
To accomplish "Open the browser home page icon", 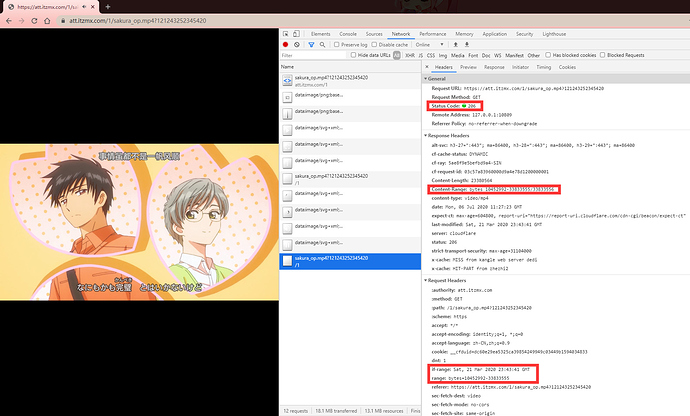I will pyautogui.click(x=47, y=21).
